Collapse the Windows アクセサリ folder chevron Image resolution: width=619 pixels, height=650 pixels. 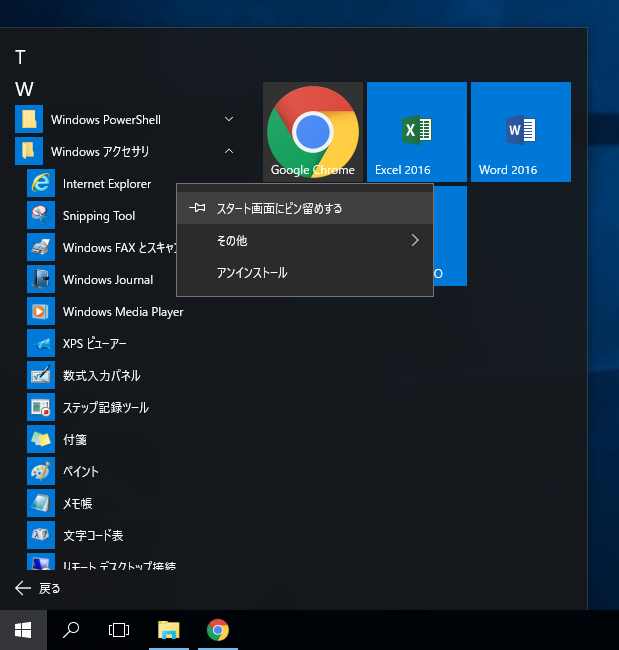pyautogui.click(x=229, y=152)
